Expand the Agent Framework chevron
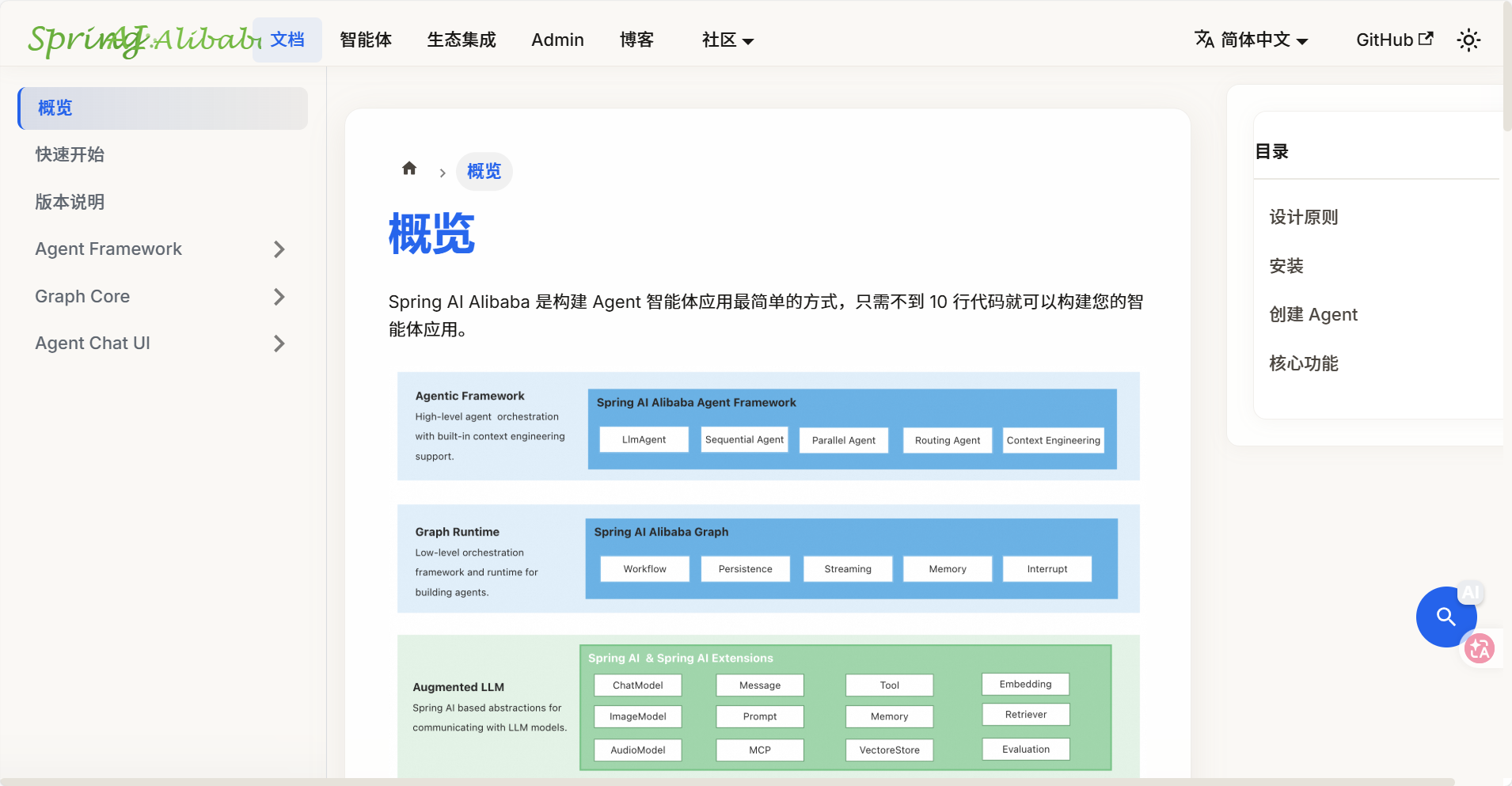1512x786 pixels. (x=279, y=249)
